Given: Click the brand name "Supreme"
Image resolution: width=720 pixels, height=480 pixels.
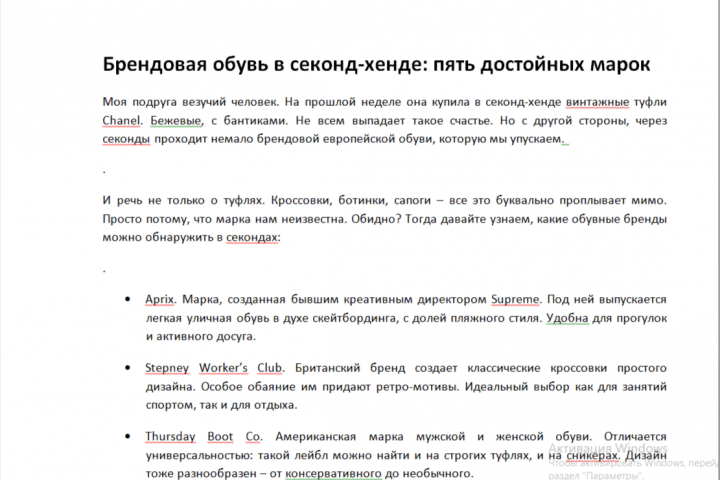Looking at the screenshot, I should (515, 299).
